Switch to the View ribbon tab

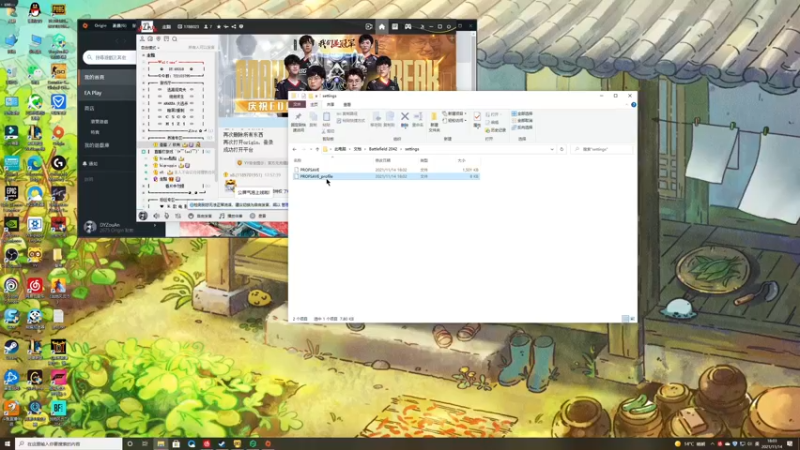coord(347,104)
